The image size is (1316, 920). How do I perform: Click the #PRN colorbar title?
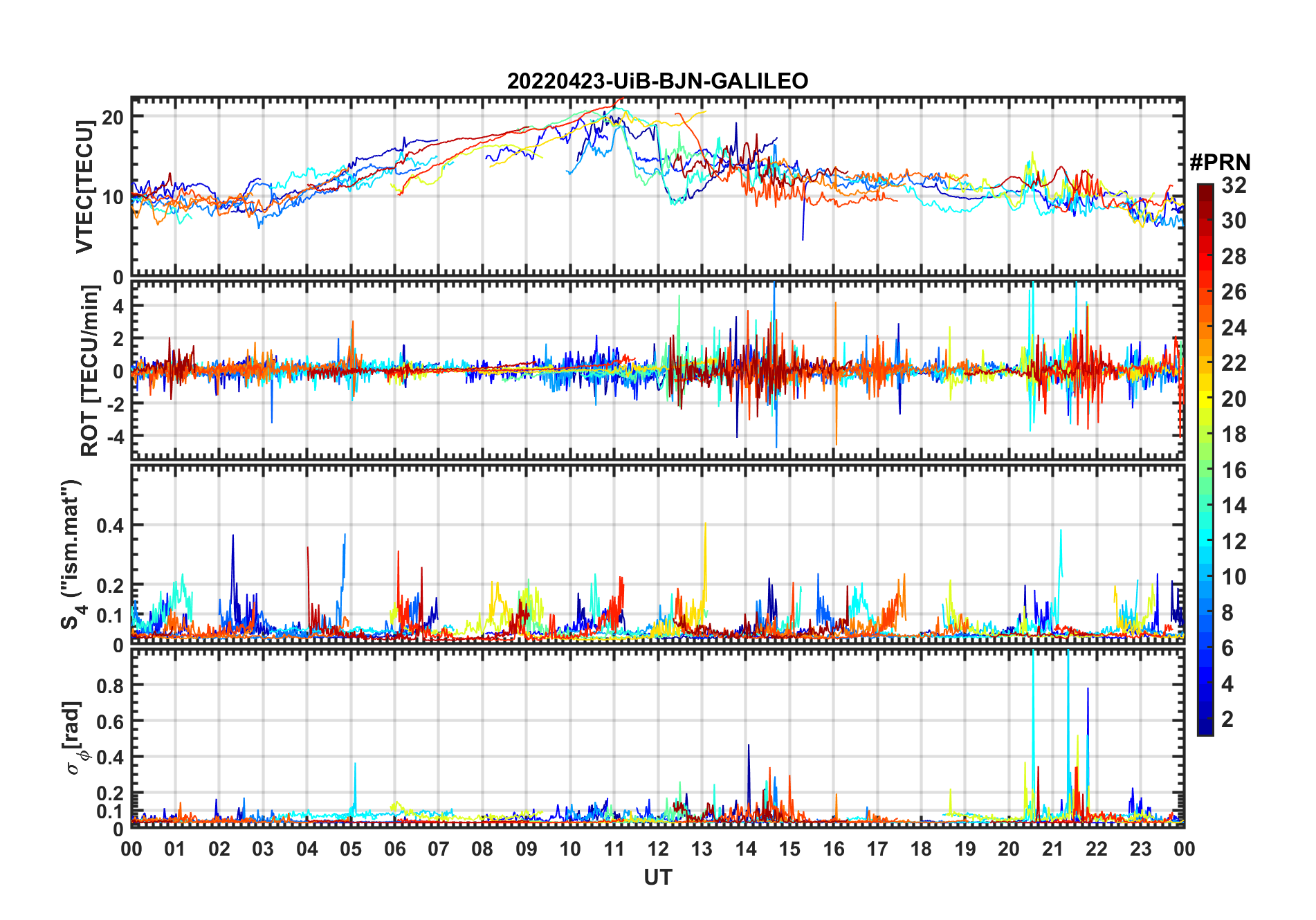1220,163
